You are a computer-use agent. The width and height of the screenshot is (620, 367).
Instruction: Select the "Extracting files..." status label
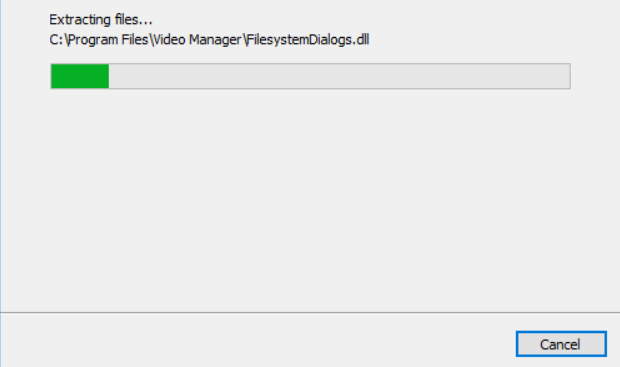tap(101, 19)
